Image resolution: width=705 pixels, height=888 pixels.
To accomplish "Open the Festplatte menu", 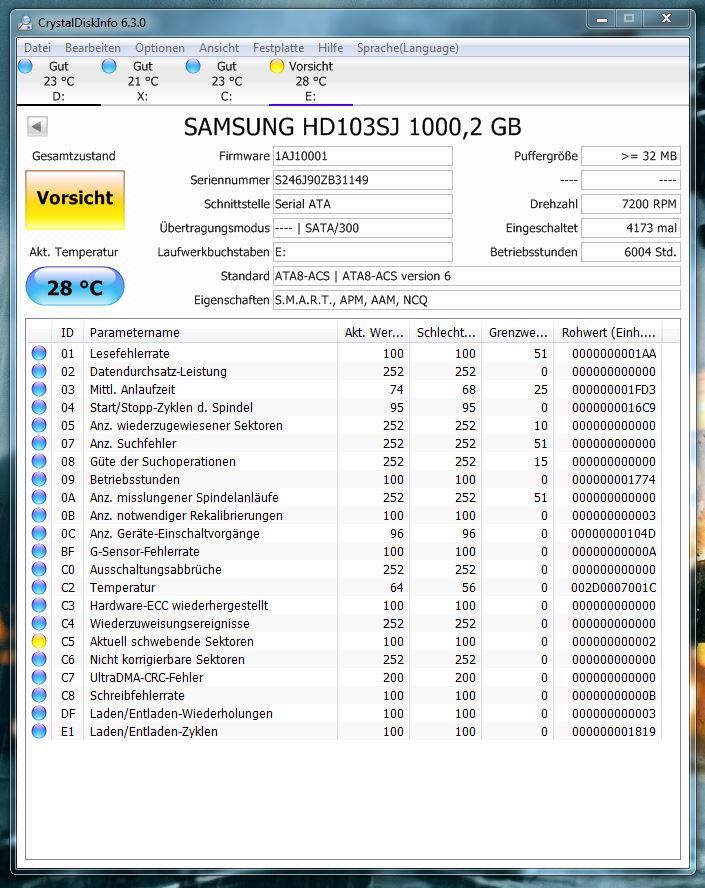I will pyautogui.click(x=279, y=48).
